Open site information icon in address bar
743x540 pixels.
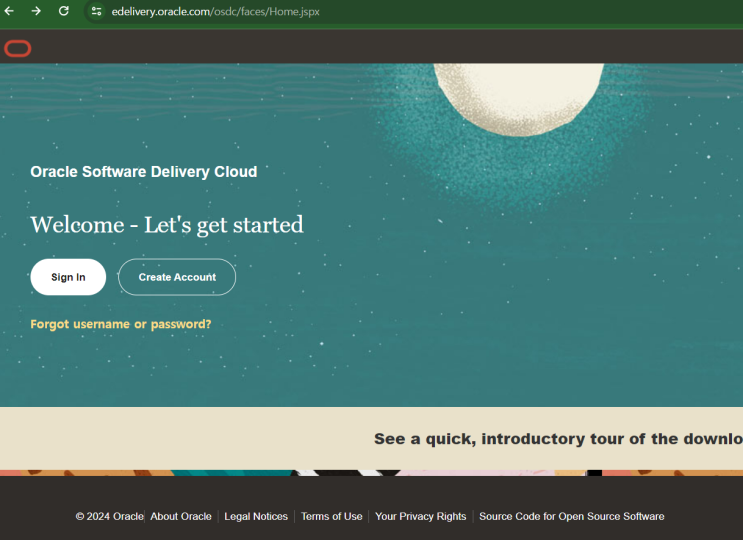click(x=96, y=11)
